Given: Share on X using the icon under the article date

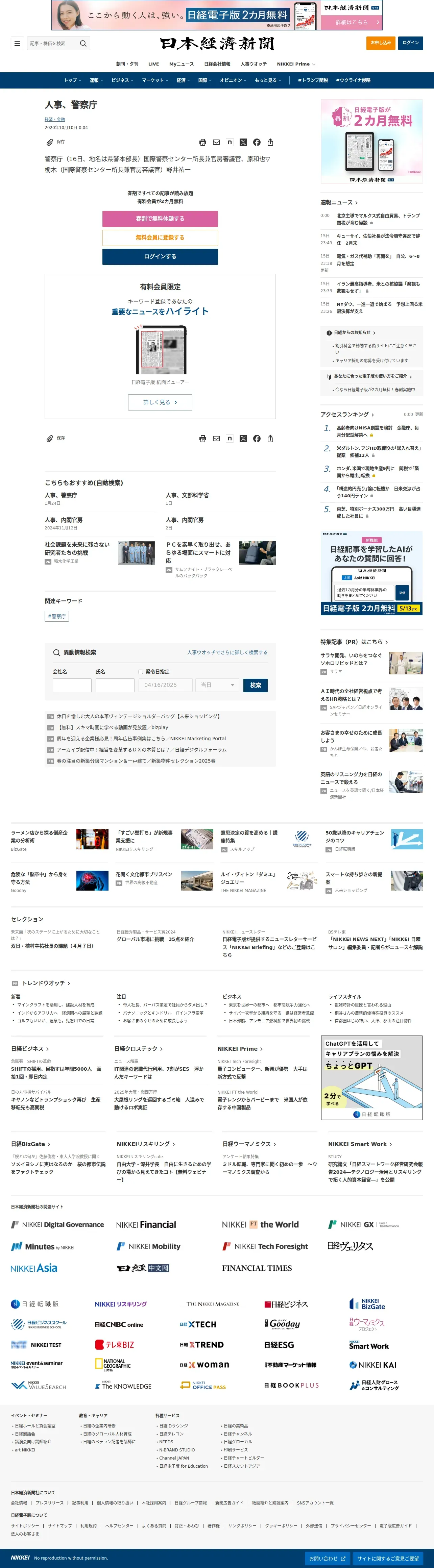Looking at the screenshot, I should pos(243,143).
